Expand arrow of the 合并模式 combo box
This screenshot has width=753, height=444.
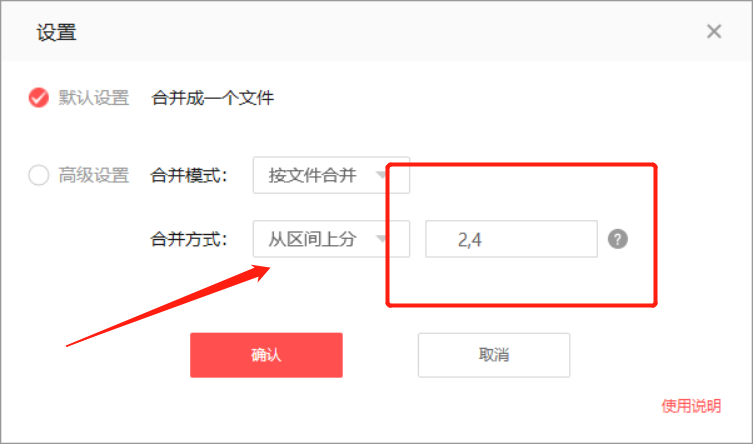pos(382,175)
